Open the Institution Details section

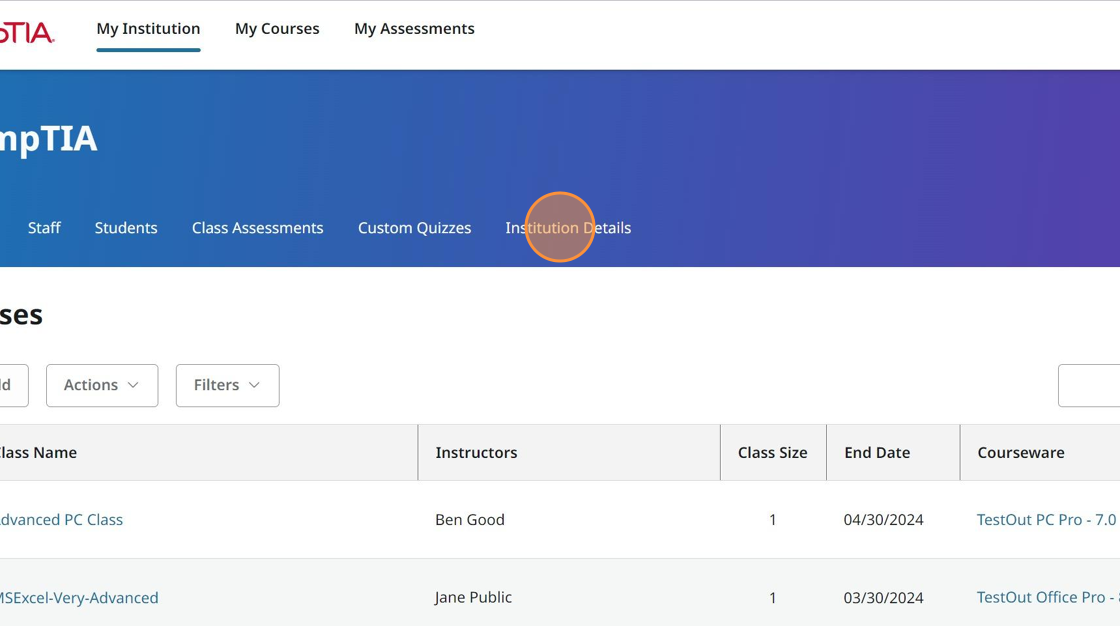click(x=568, y=228)
